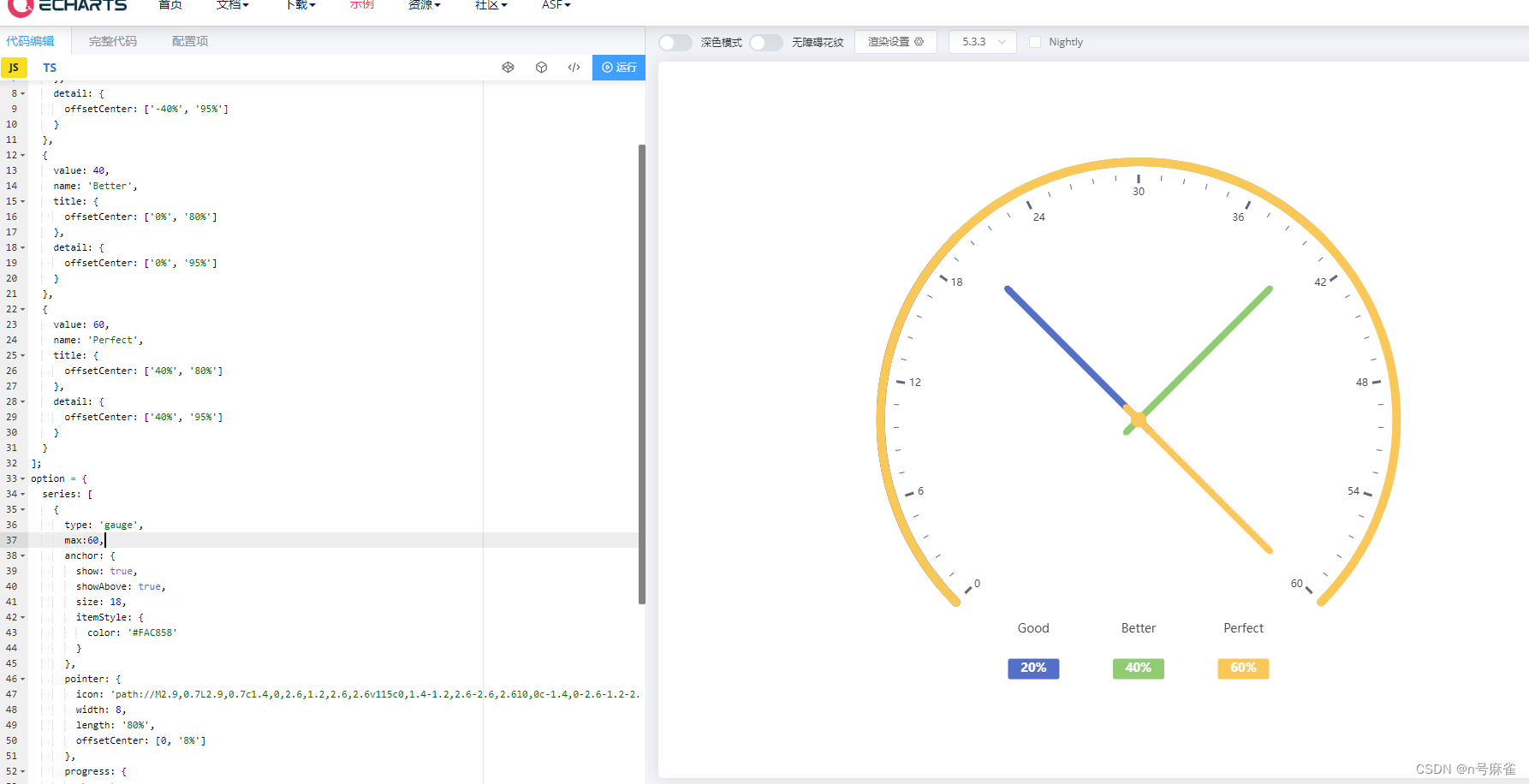Collapse detail block fold at line 28
The width and height of the screenshot is (1529, 784).
[23, 402]
